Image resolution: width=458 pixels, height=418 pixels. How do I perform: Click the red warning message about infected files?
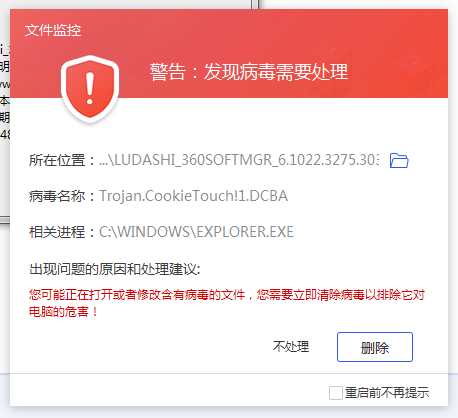click(x=227, y=303)
